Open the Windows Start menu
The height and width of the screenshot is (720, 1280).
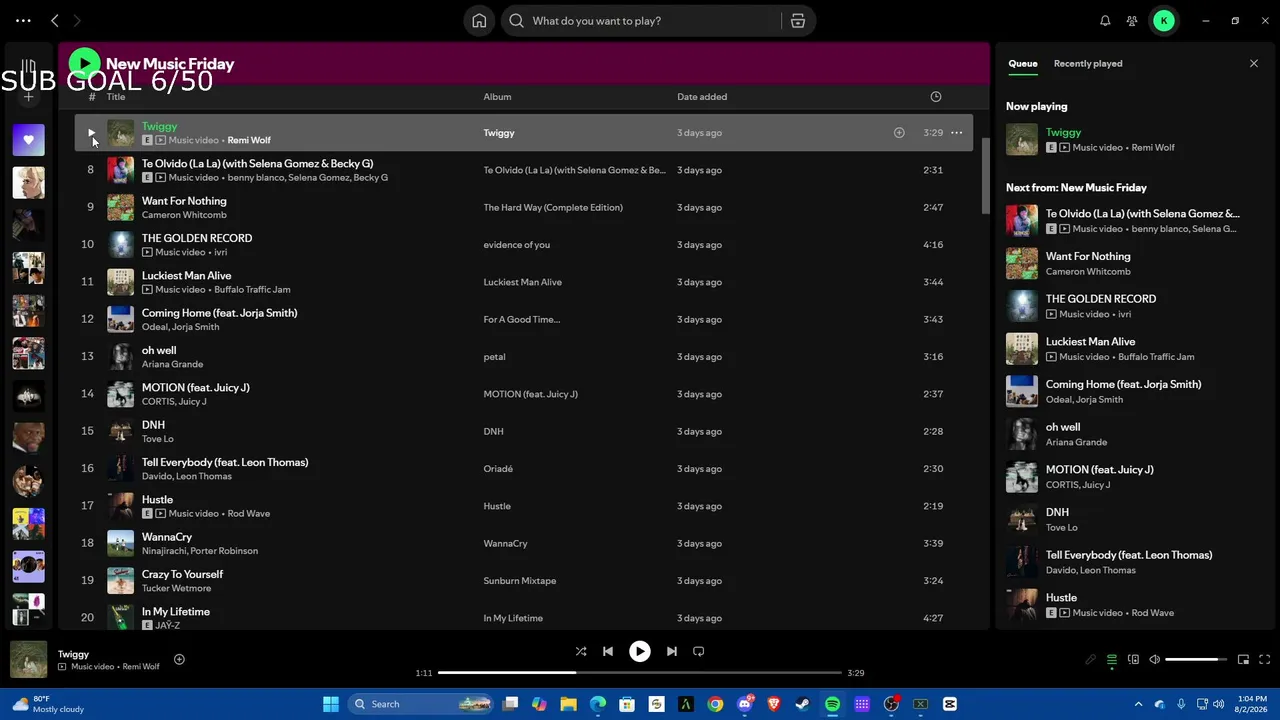click(x=331, y=704)
